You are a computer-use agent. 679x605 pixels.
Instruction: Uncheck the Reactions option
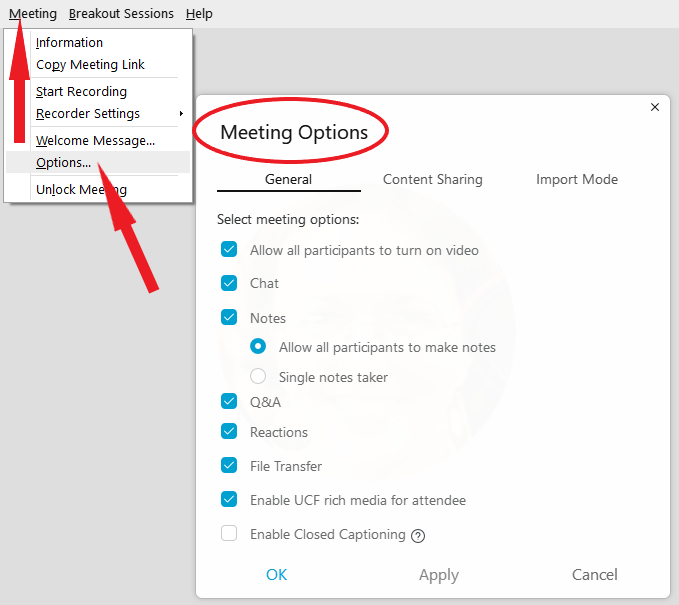coord(229,431)
